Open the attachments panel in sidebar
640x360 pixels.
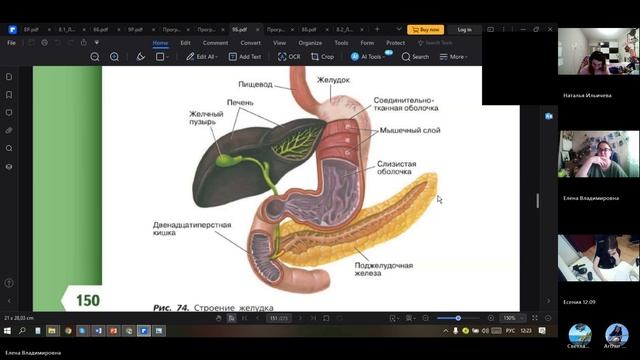coord(9,131)
